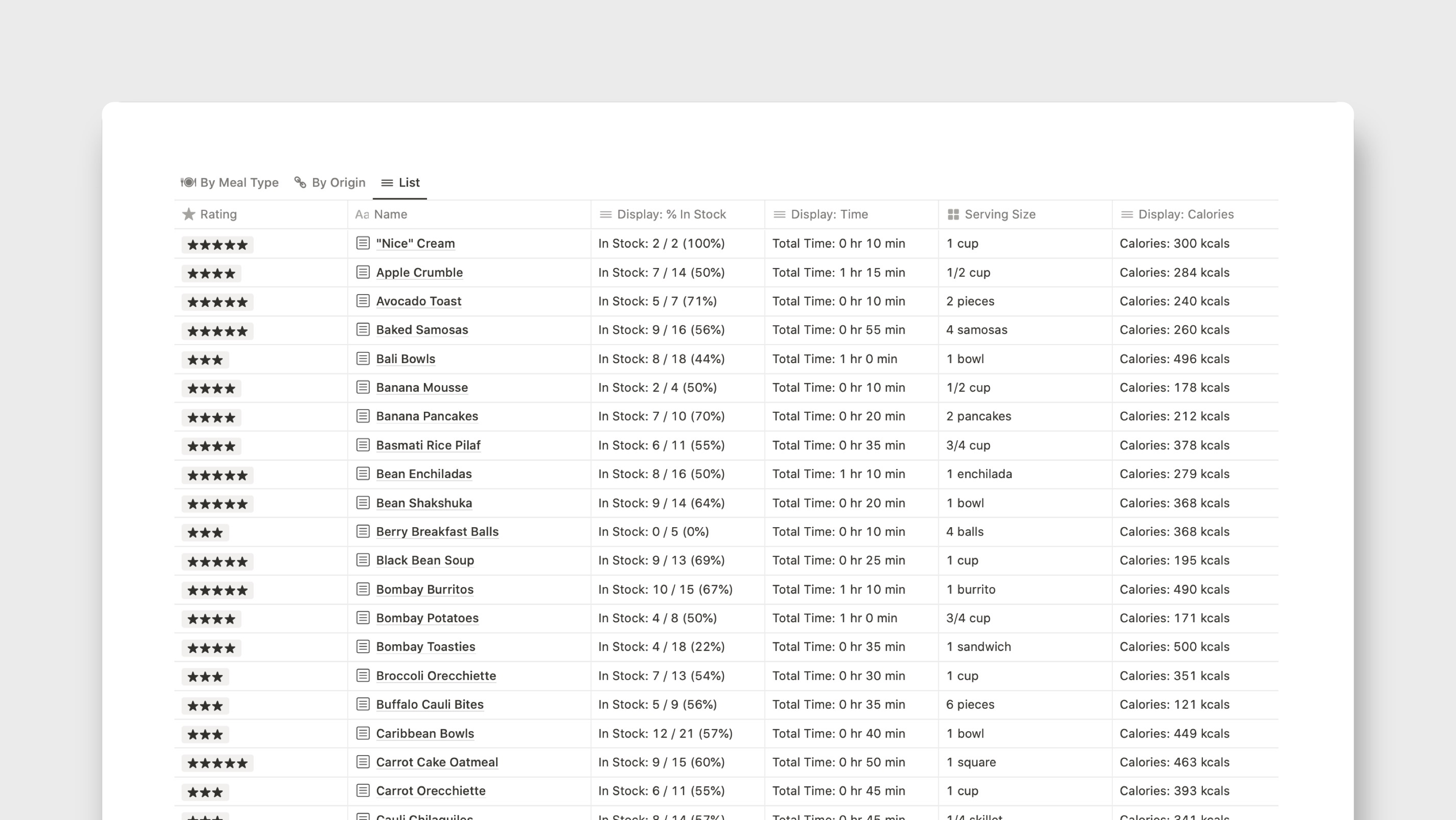Viewport: 1456px width, 820px height.
Task: Open the Carrot Cake Oatmeal recipe
Action: point(437,762)
